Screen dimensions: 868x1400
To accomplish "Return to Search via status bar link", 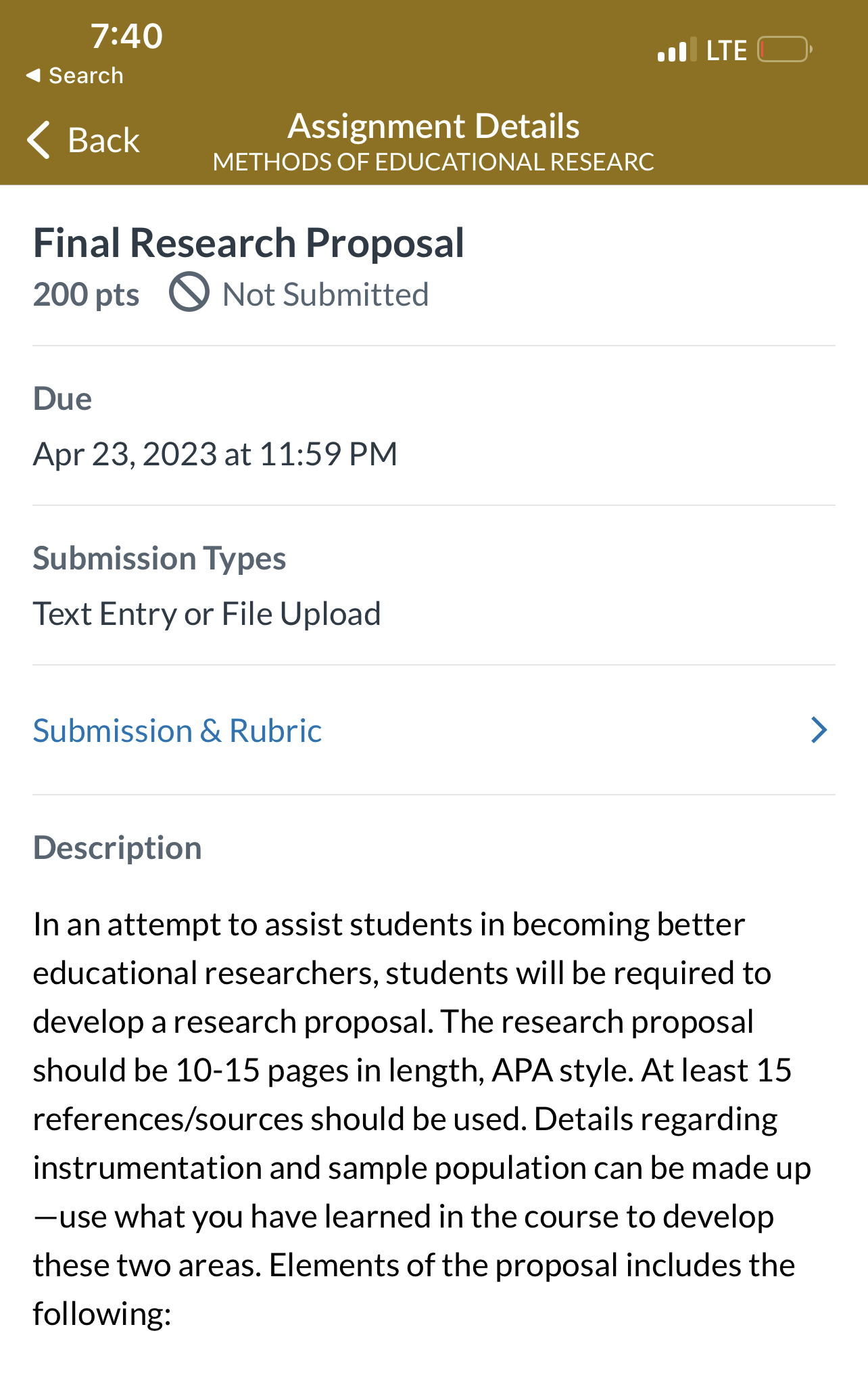I will (x=76, y=75).
